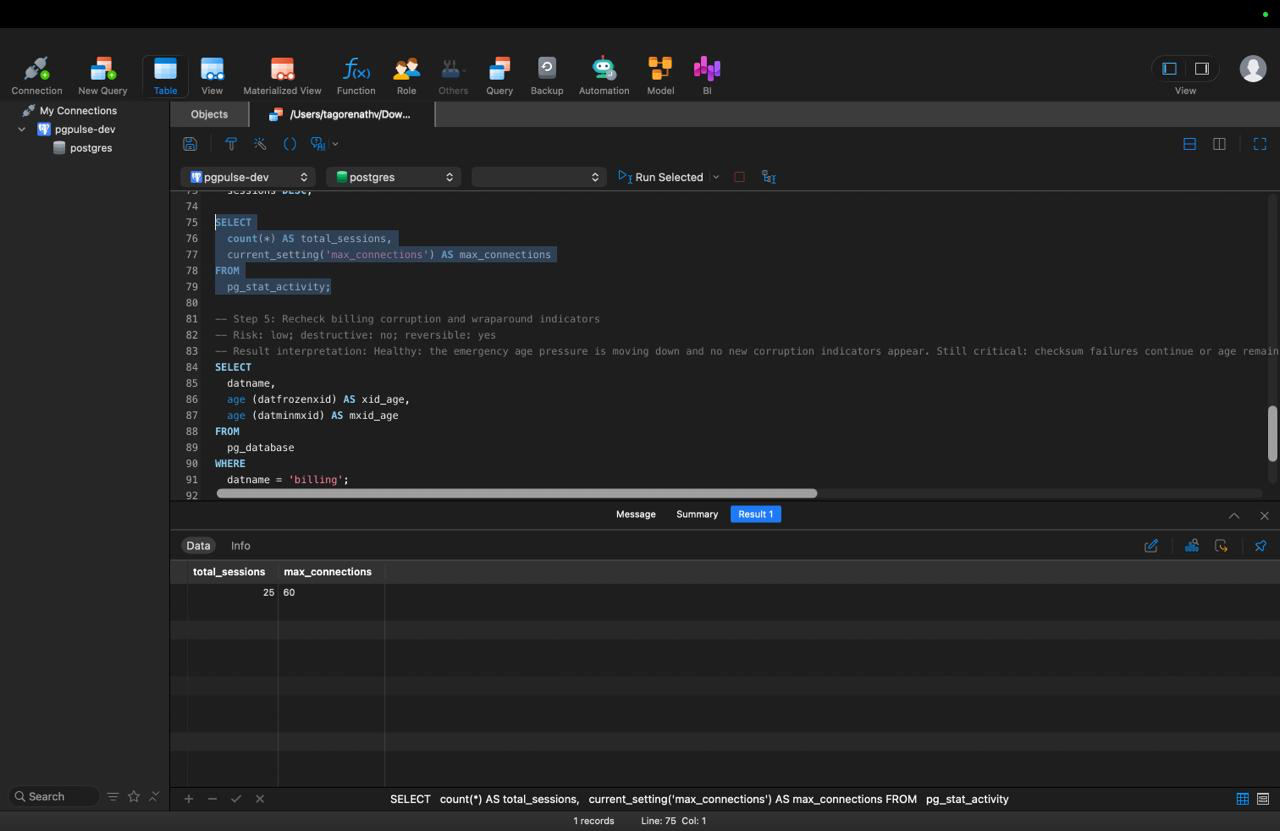Image resolution: width=1280 pixels, height=831 pixels.
Task: Open the postgres database dropdown
Action: pos(394,177)
